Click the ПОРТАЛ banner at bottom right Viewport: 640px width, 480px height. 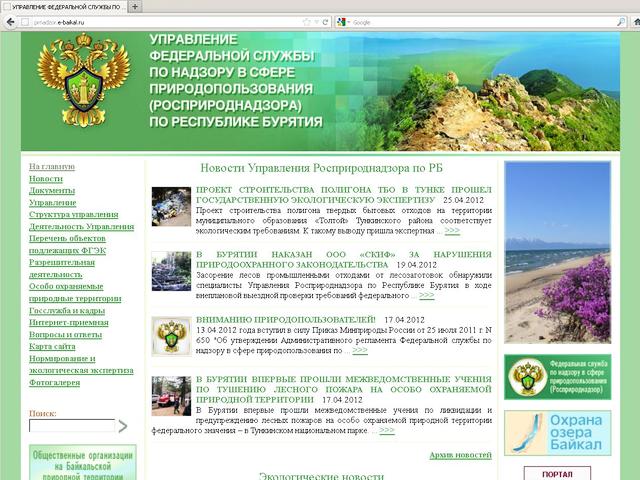pos(557,473)
